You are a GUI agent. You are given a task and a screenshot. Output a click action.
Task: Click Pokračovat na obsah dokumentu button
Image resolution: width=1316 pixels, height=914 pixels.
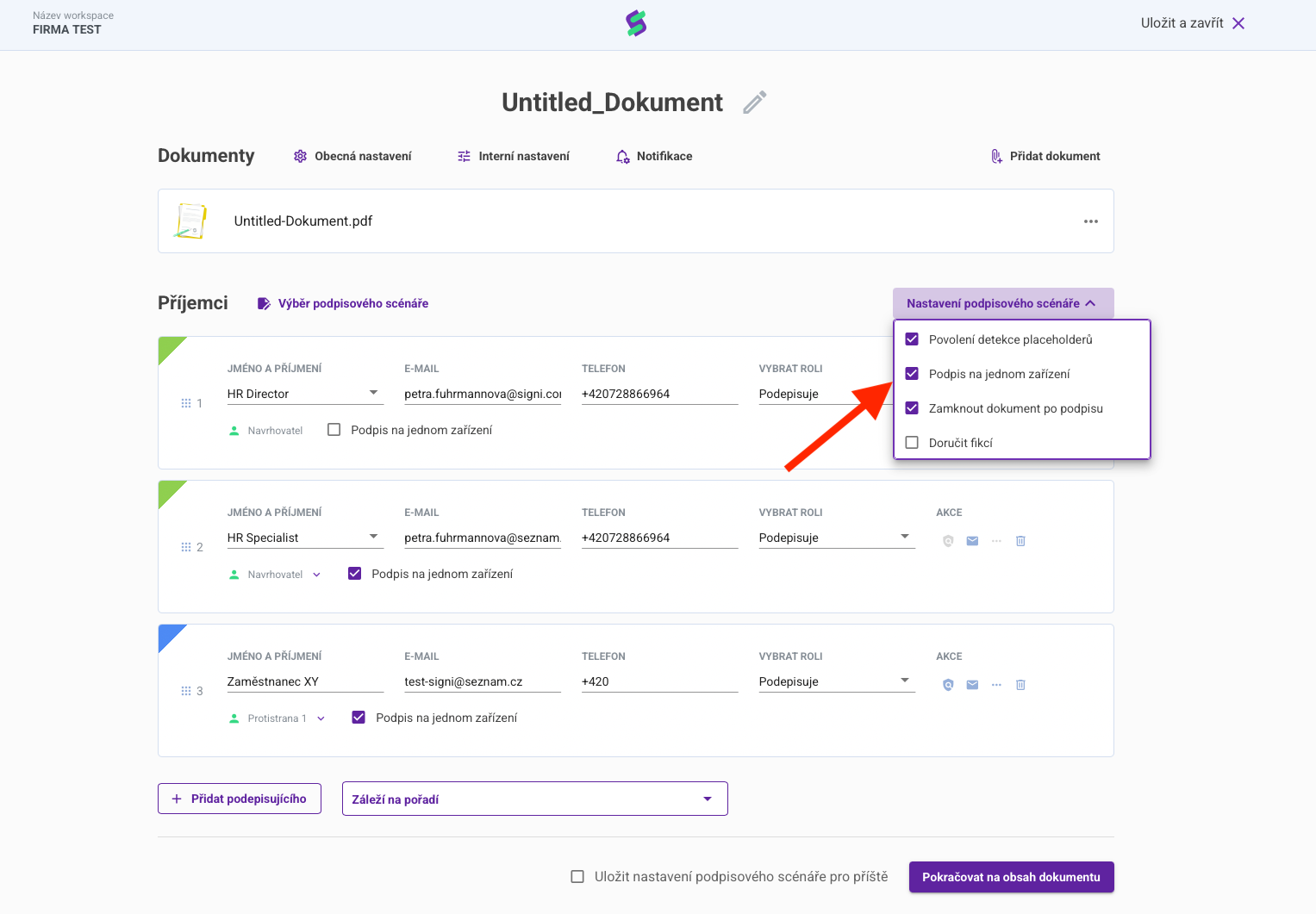pos(1011,877)
